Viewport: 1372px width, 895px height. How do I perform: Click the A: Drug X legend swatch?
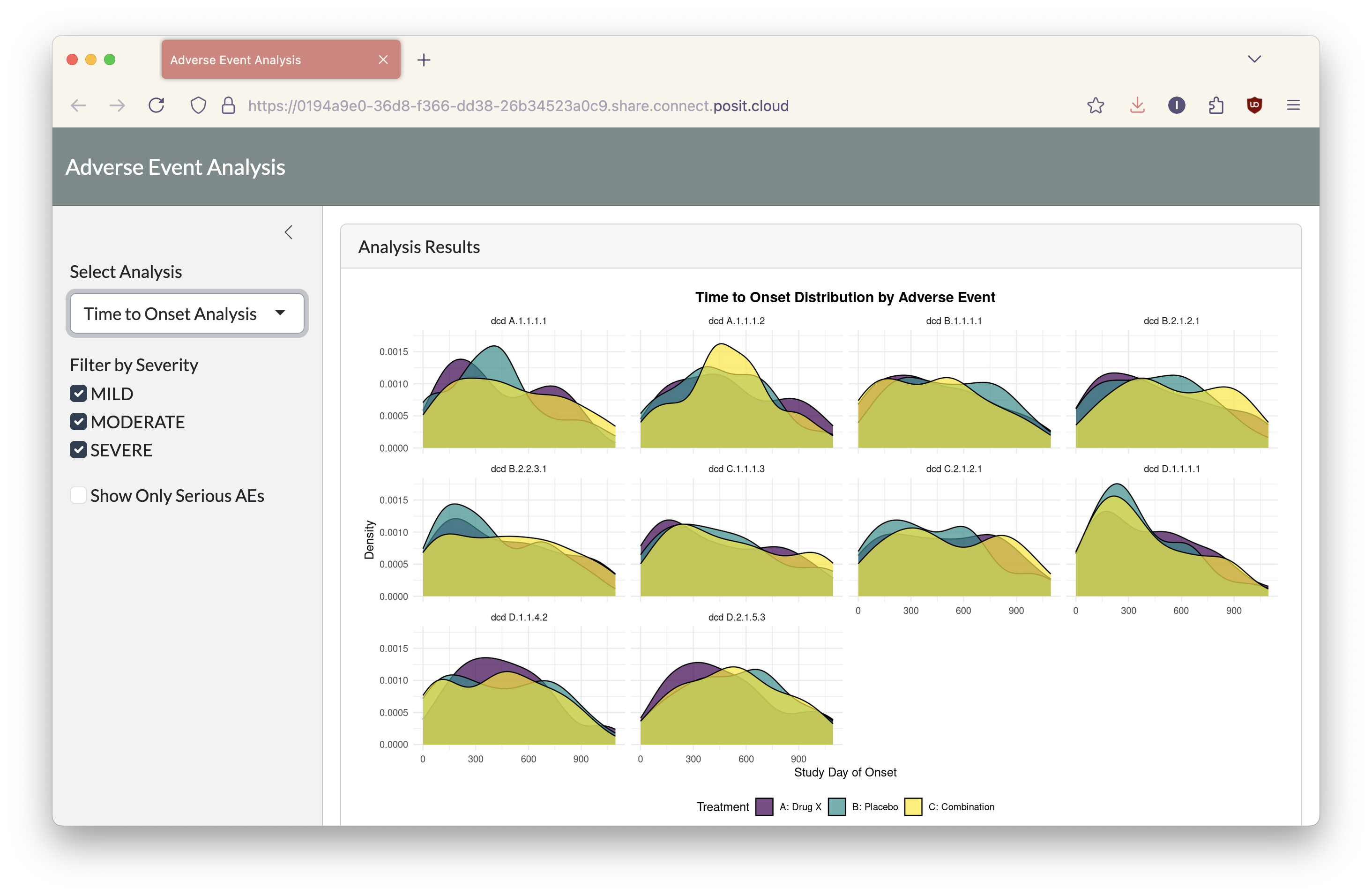coord(764,807)
